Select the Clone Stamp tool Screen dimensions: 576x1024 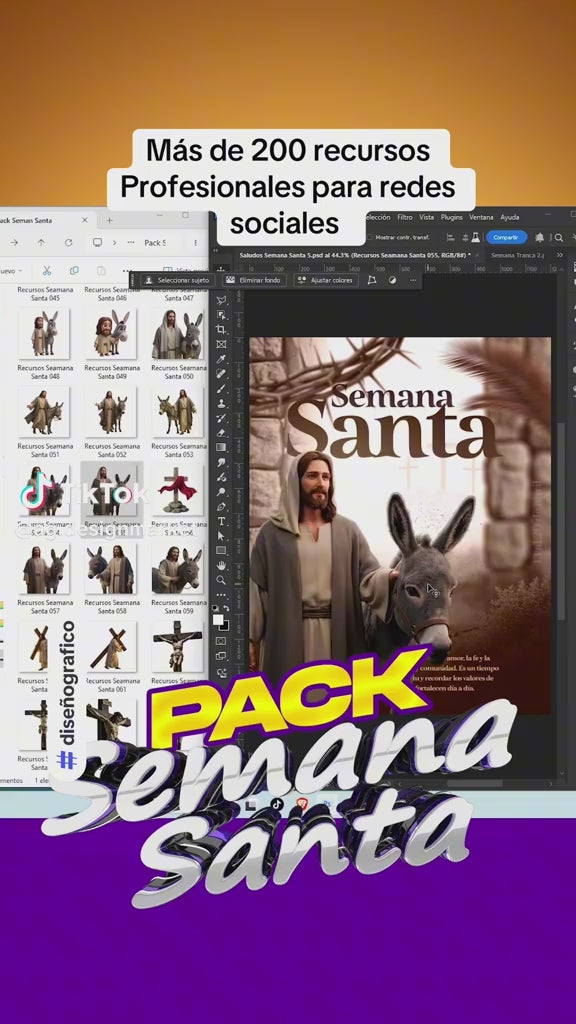[221, 404]
